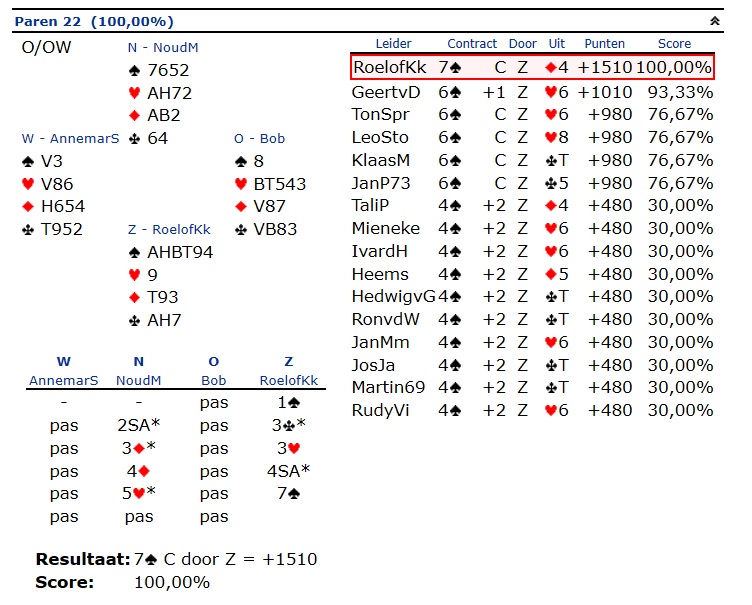Select the Heems result row

tap(532, 274)
